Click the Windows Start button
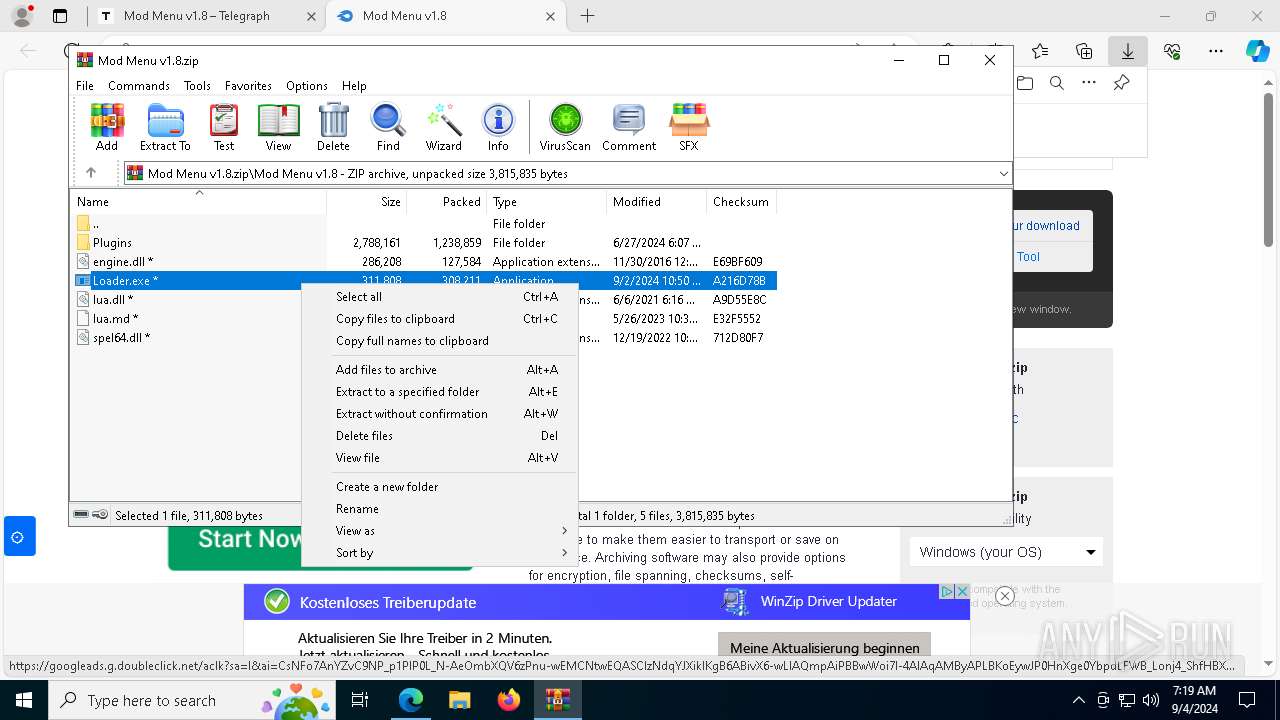The width and height of the screenshot is (1280, 720). 23,700
